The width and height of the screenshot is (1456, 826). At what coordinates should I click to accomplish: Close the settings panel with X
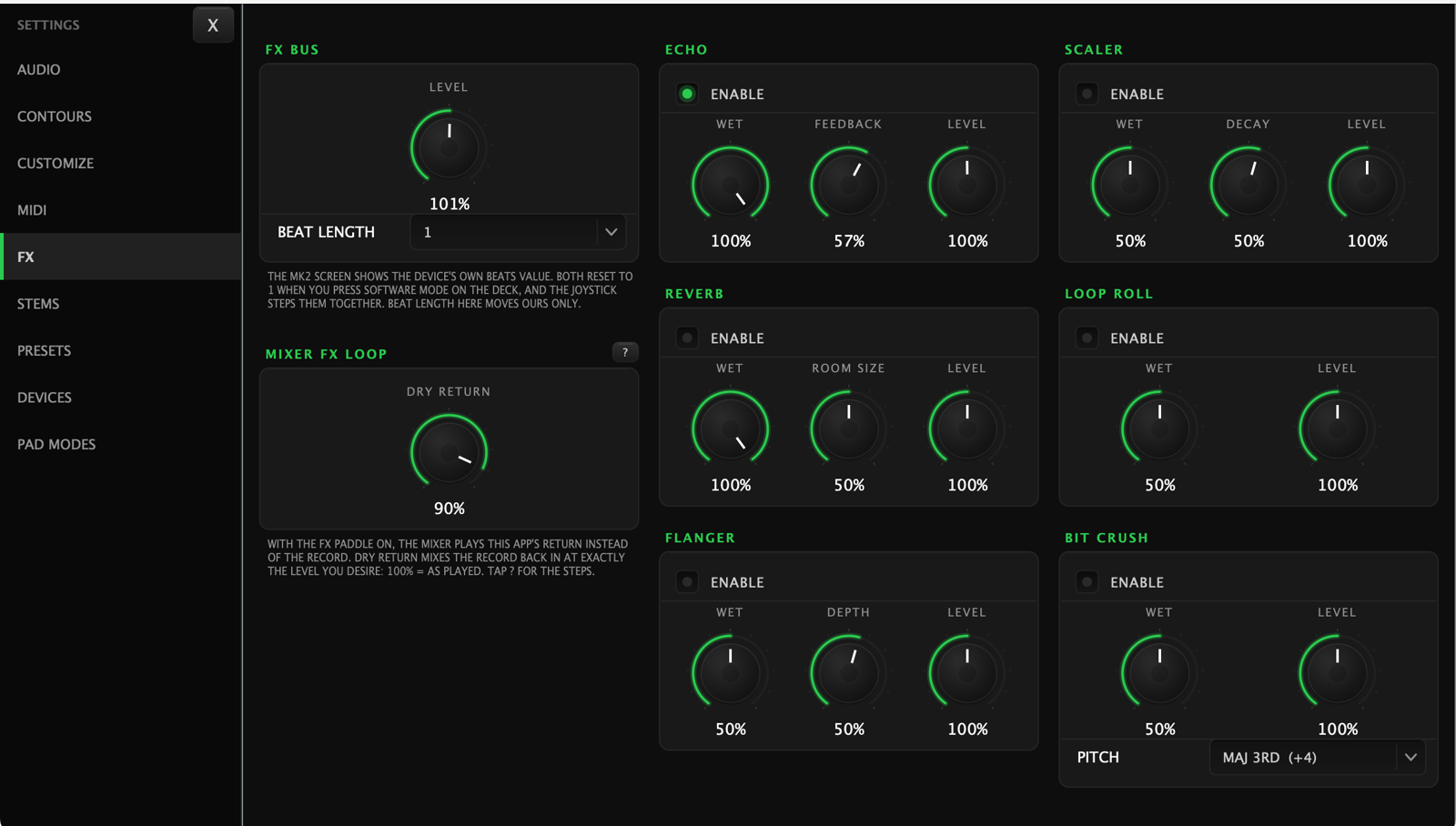pos(213,25)
